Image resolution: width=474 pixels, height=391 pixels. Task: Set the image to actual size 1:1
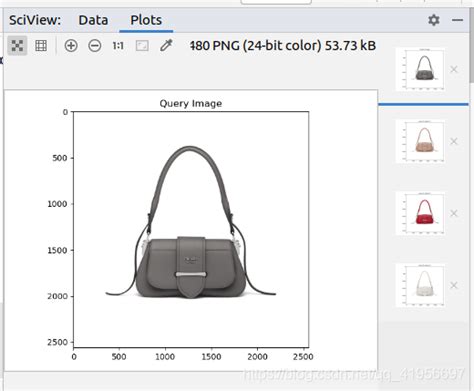118,45
